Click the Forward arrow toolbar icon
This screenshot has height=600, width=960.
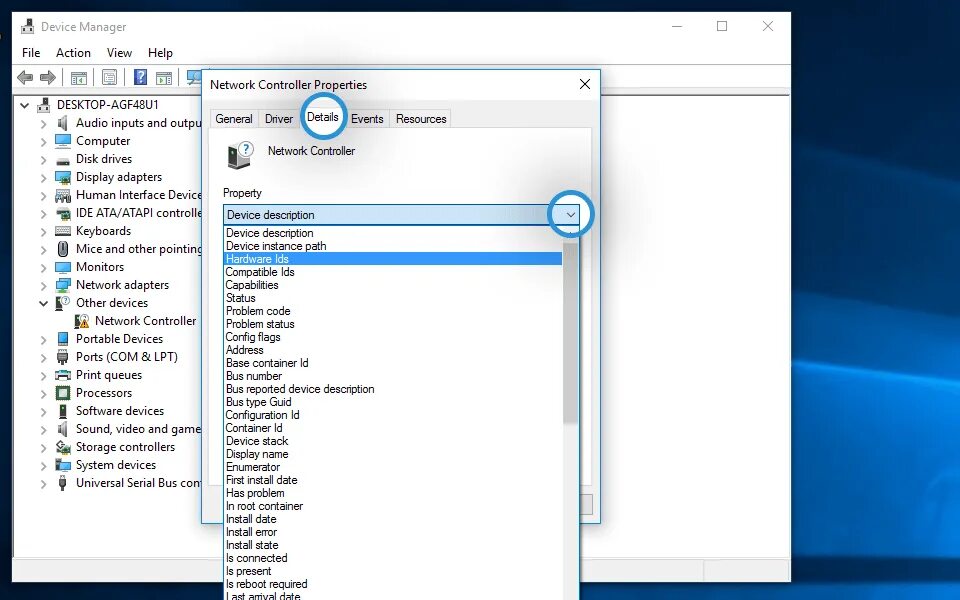(48, 77)
